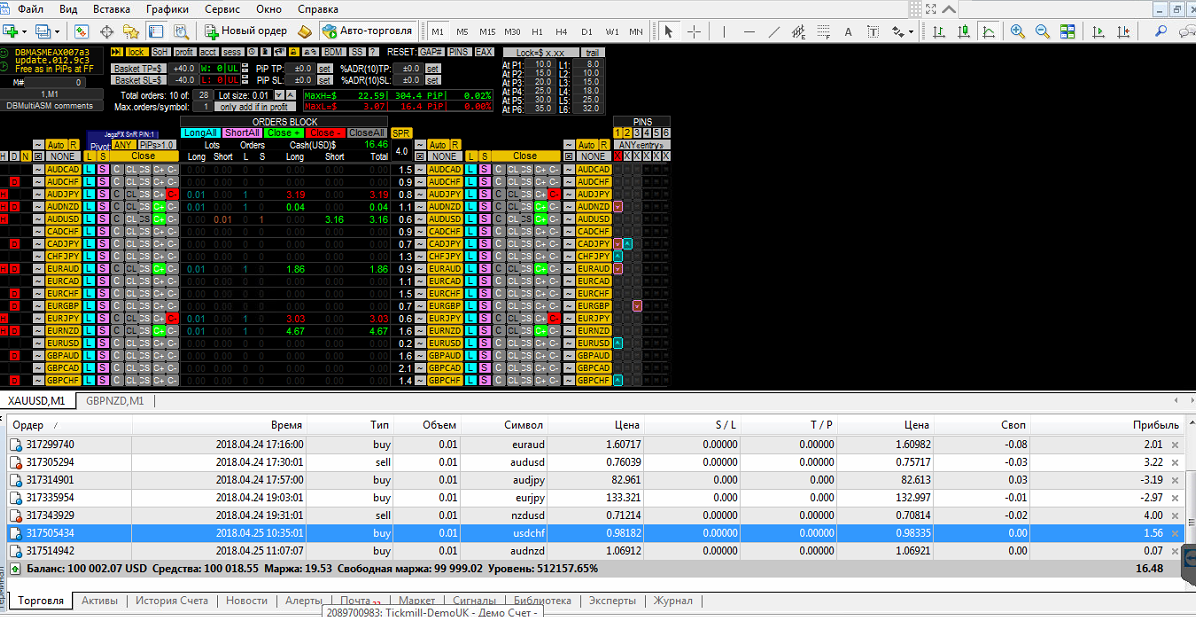Select the text 'A' tool
Viewport: 1196px width, 617px height.
tap(848, 31)
